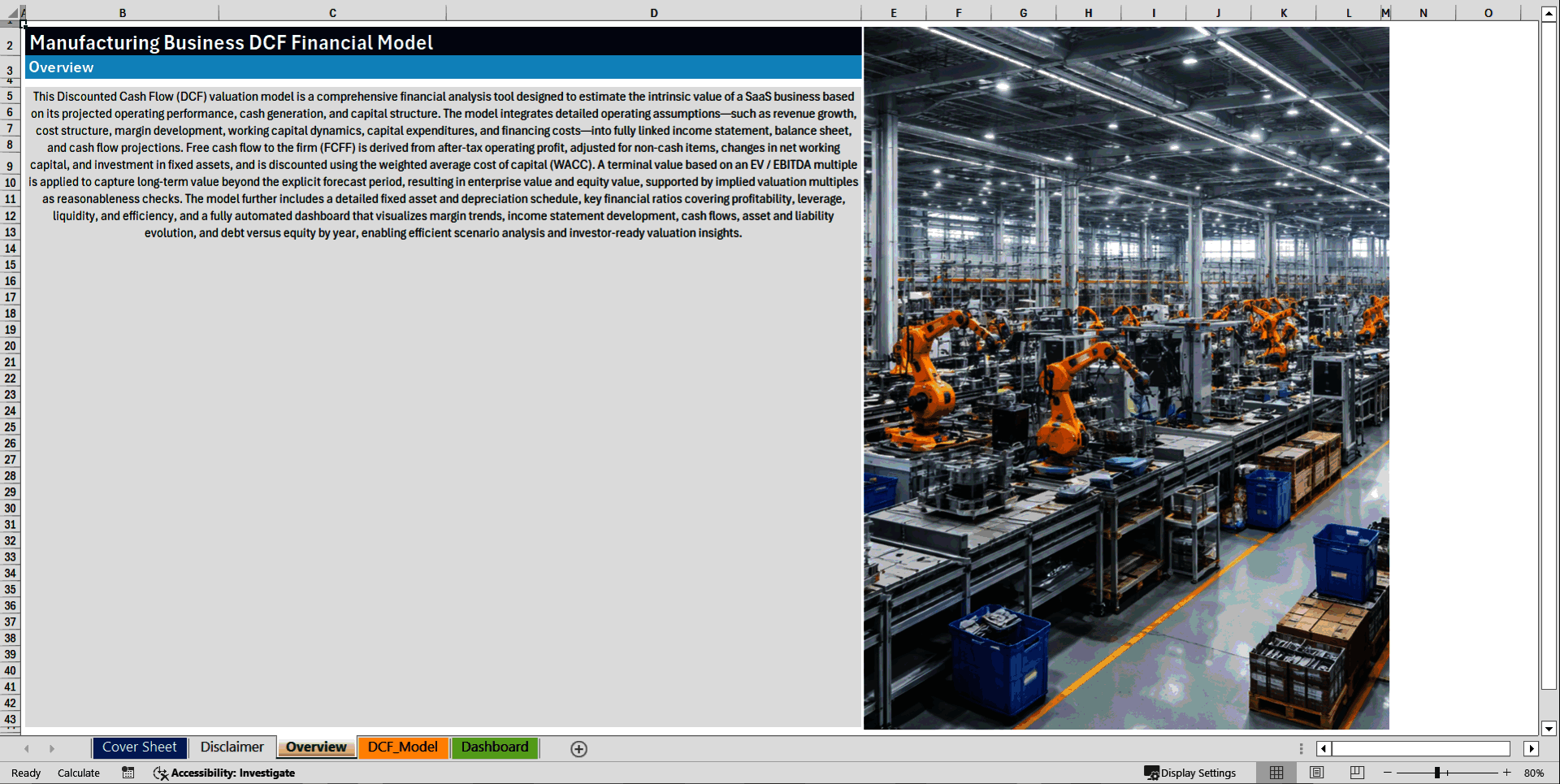Open Display Settings from the status bar
Image resolution: width=1560 pixels, height=784 pixels.
(x=1191, y=773)
